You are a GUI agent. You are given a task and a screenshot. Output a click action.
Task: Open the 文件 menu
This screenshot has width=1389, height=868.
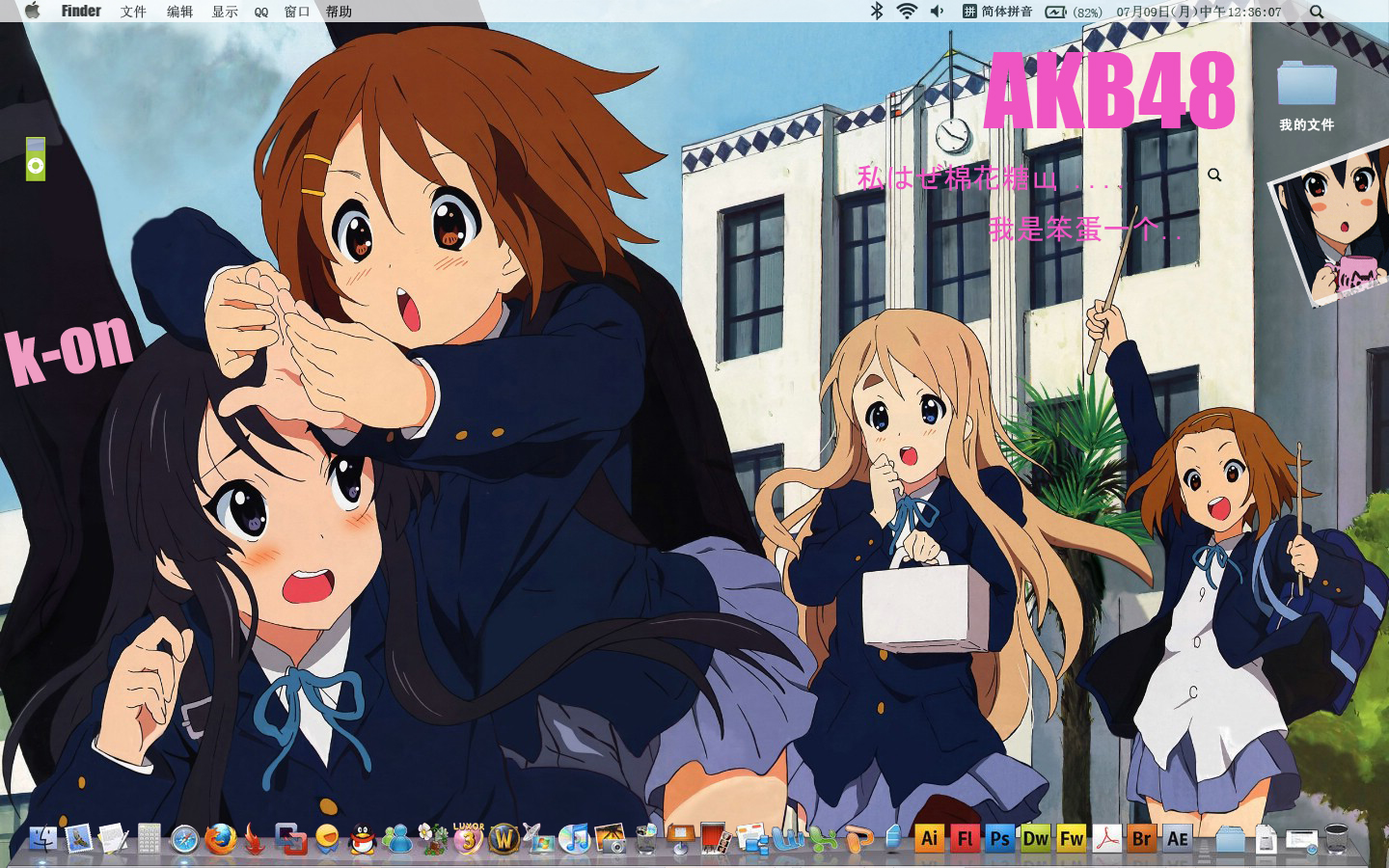click(x=133, y=12)
